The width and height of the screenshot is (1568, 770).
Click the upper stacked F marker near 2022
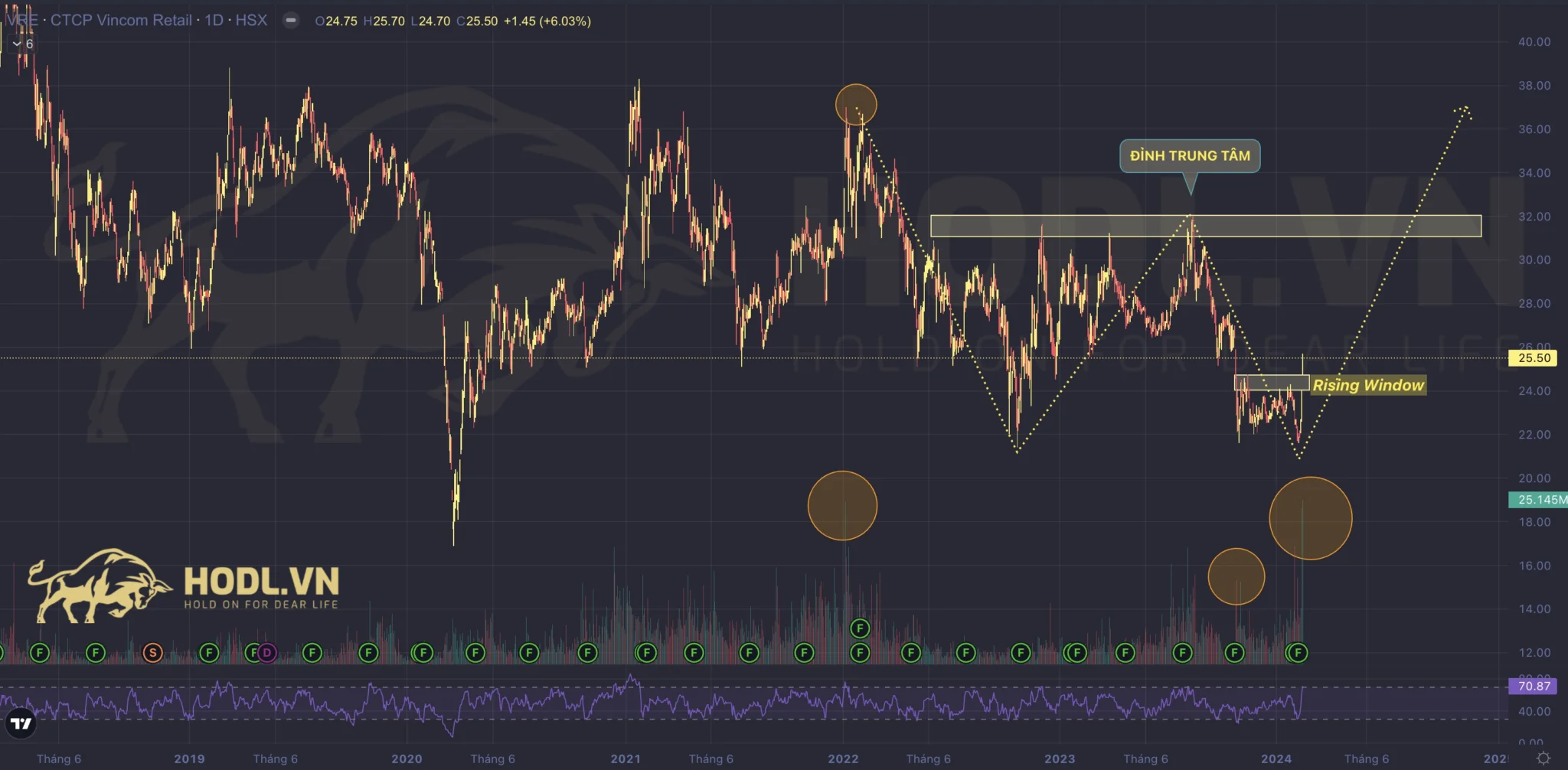(x=860, y=628)
